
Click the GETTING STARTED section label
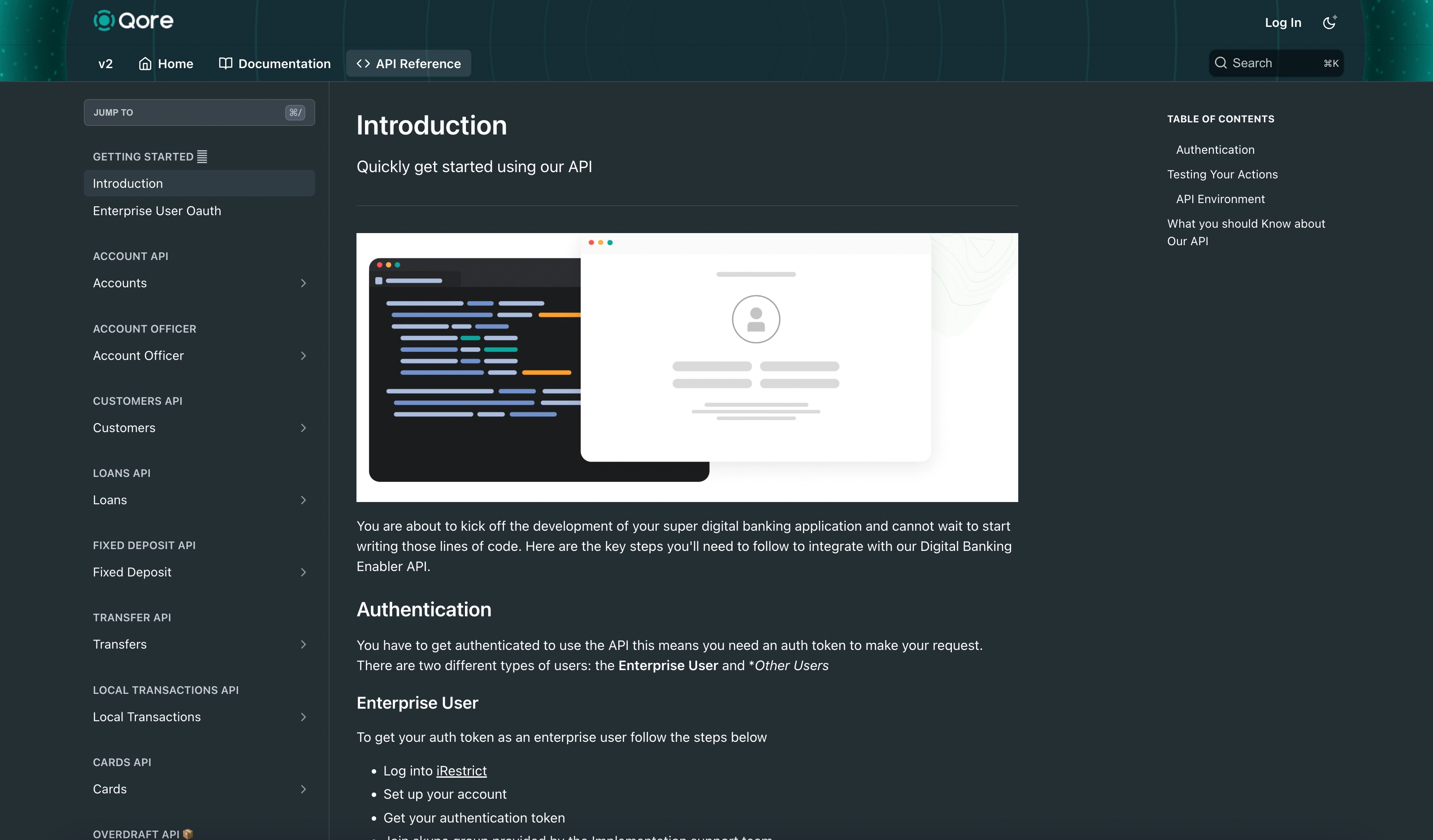click(143, 157)
